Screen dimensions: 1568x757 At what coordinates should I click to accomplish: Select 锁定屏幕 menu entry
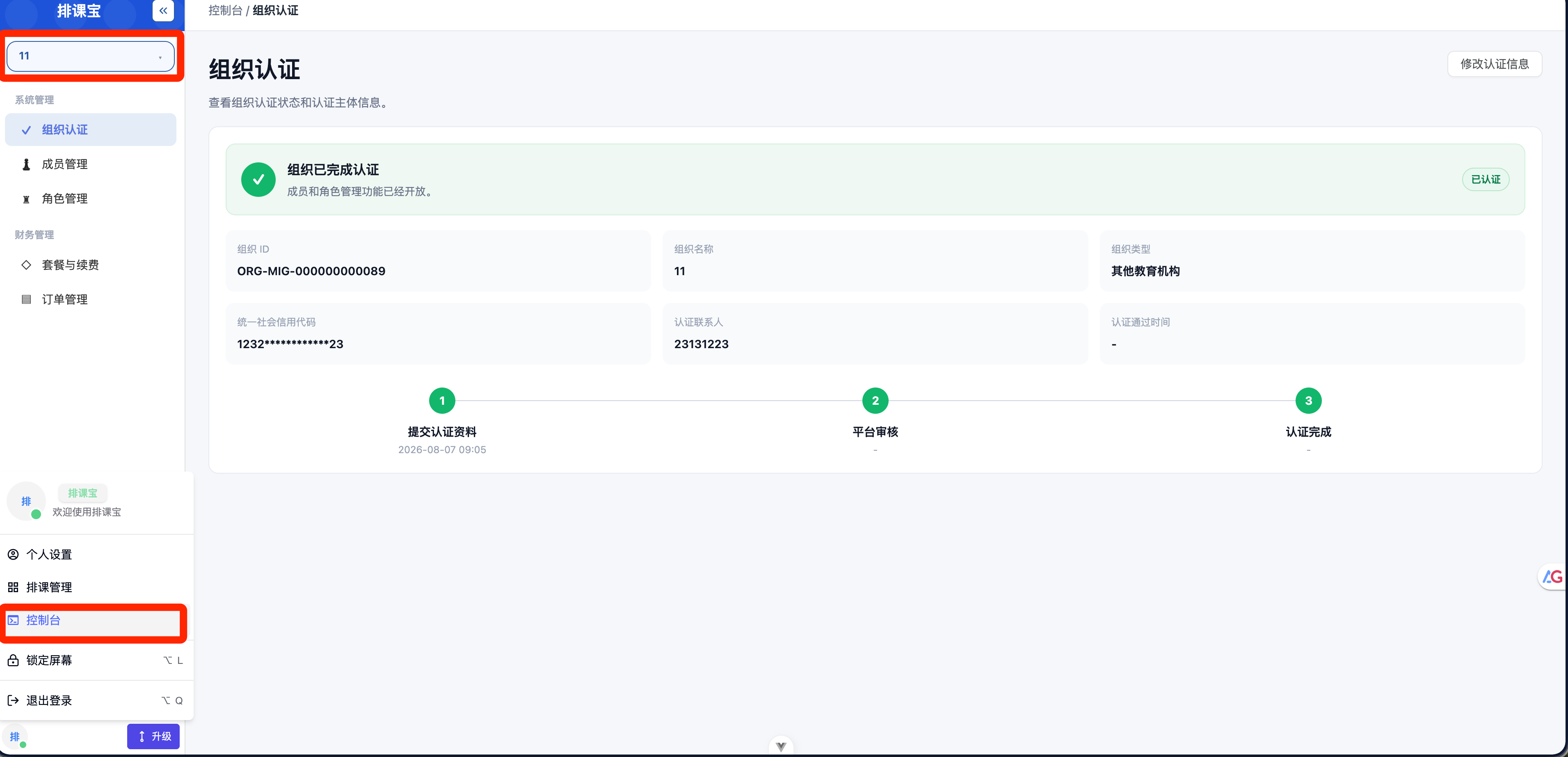point(97,660)
